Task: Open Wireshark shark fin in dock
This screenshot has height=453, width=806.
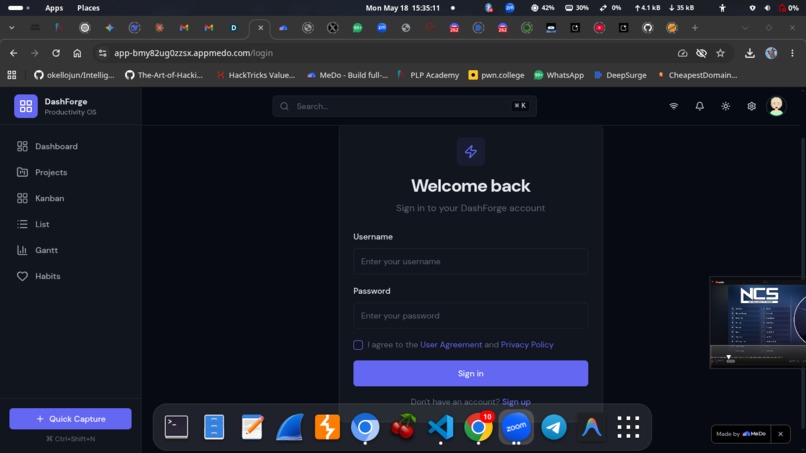Action: click(x=289, y=427)
